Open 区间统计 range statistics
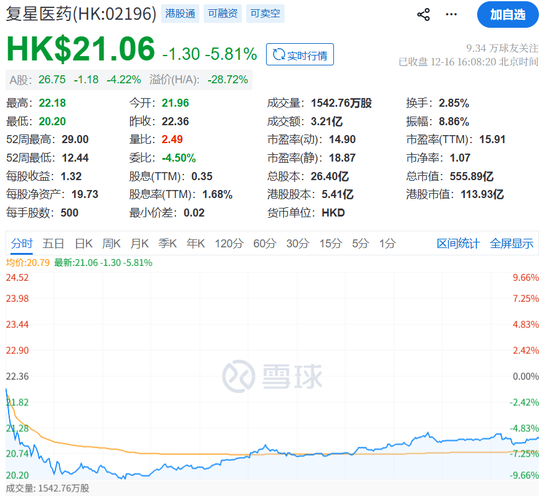The width and height of the screenshot is (550, 496). [458, 243]
